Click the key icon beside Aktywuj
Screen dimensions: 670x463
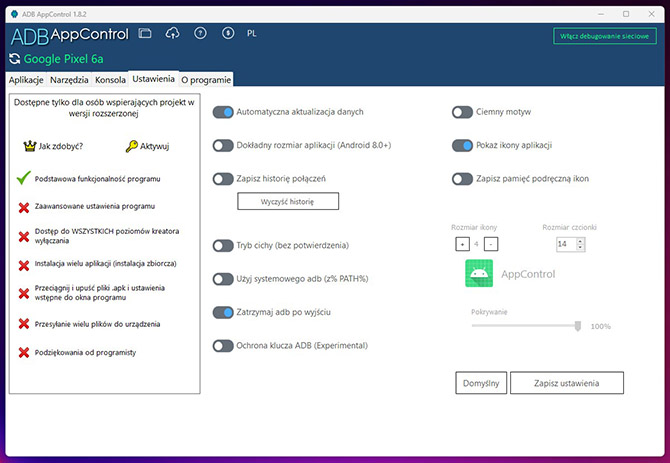(132, 146)
